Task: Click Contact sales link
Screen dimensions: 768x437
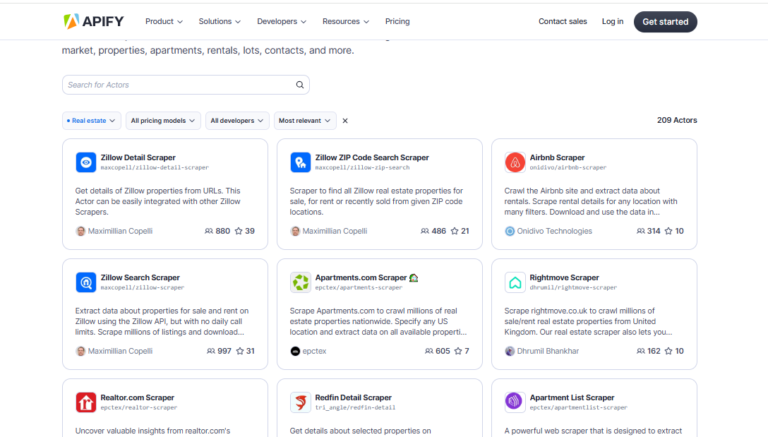Action: [x=563, y=22]
